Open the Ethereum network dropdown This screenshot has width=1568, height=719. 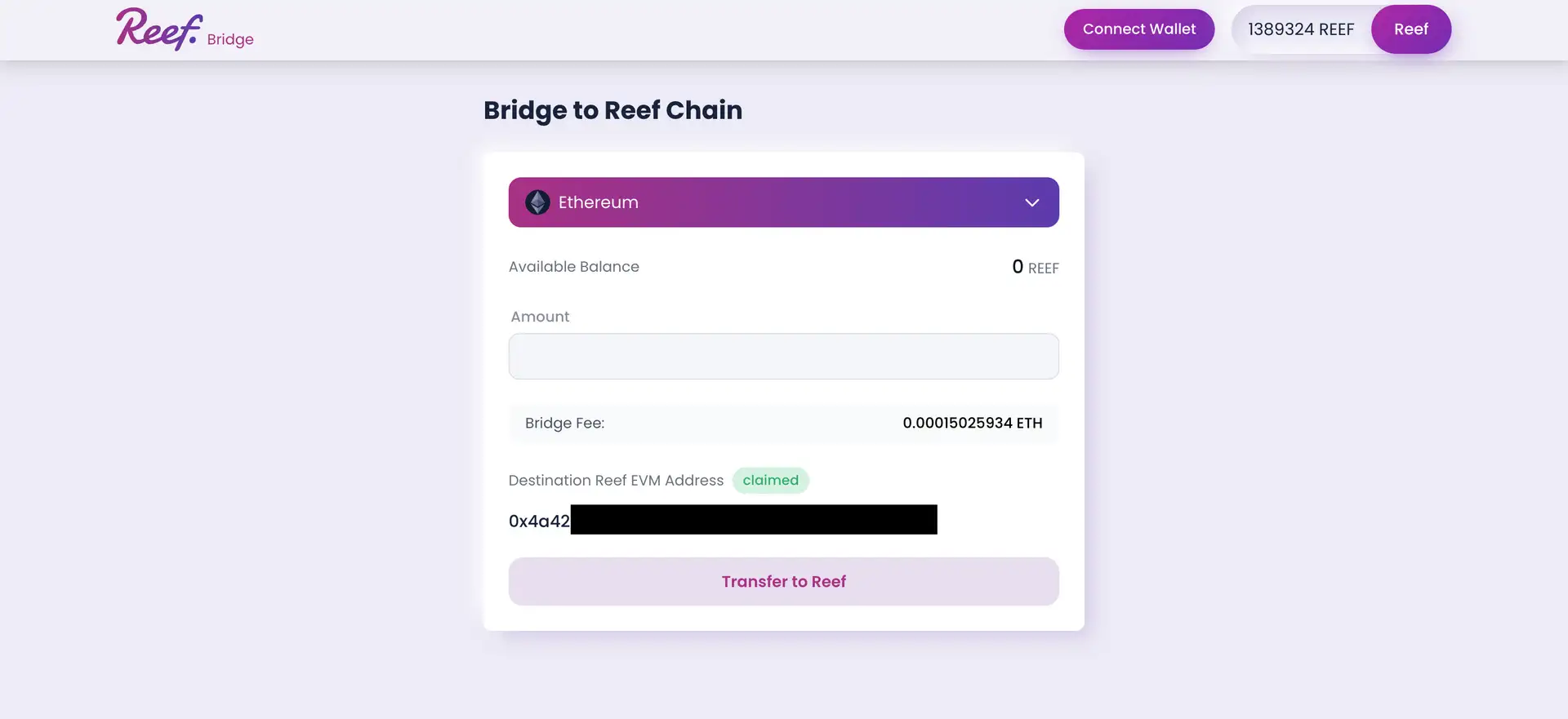pos(782,202)
